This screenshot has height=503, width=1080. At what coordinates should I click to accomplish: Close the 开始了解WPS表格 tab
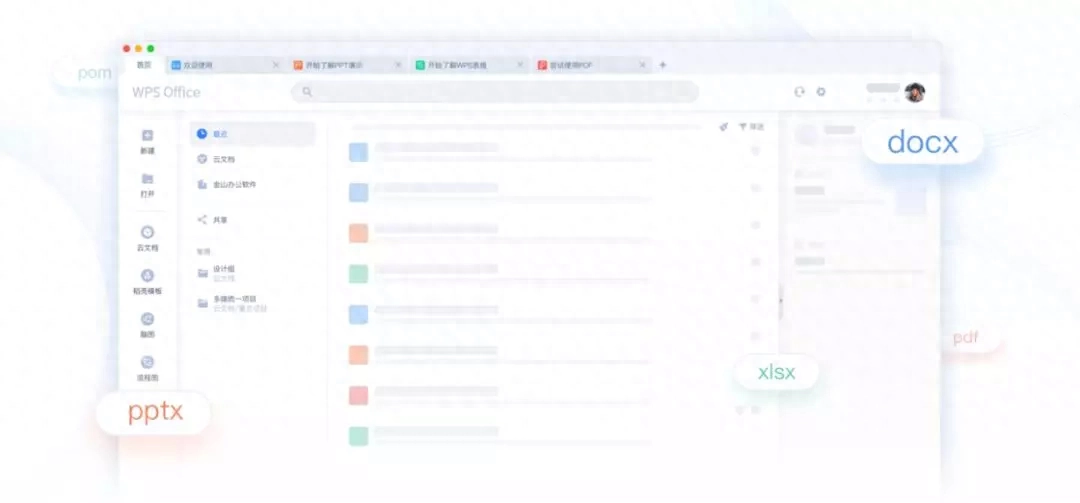(x=520, y=65)
